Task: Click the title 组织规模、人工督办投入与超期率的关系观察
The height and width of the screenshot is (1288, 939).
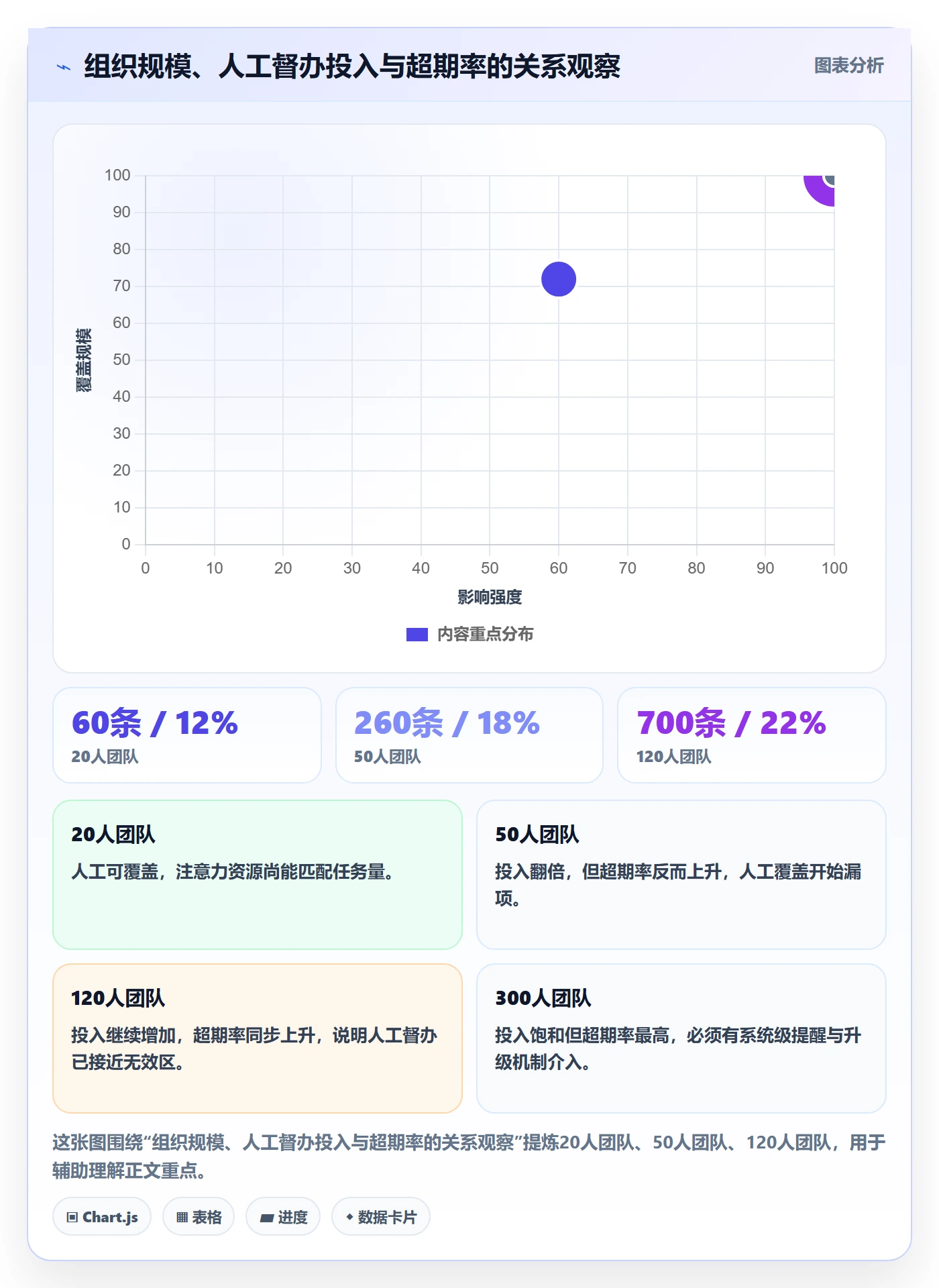Action: pos(352,66)
